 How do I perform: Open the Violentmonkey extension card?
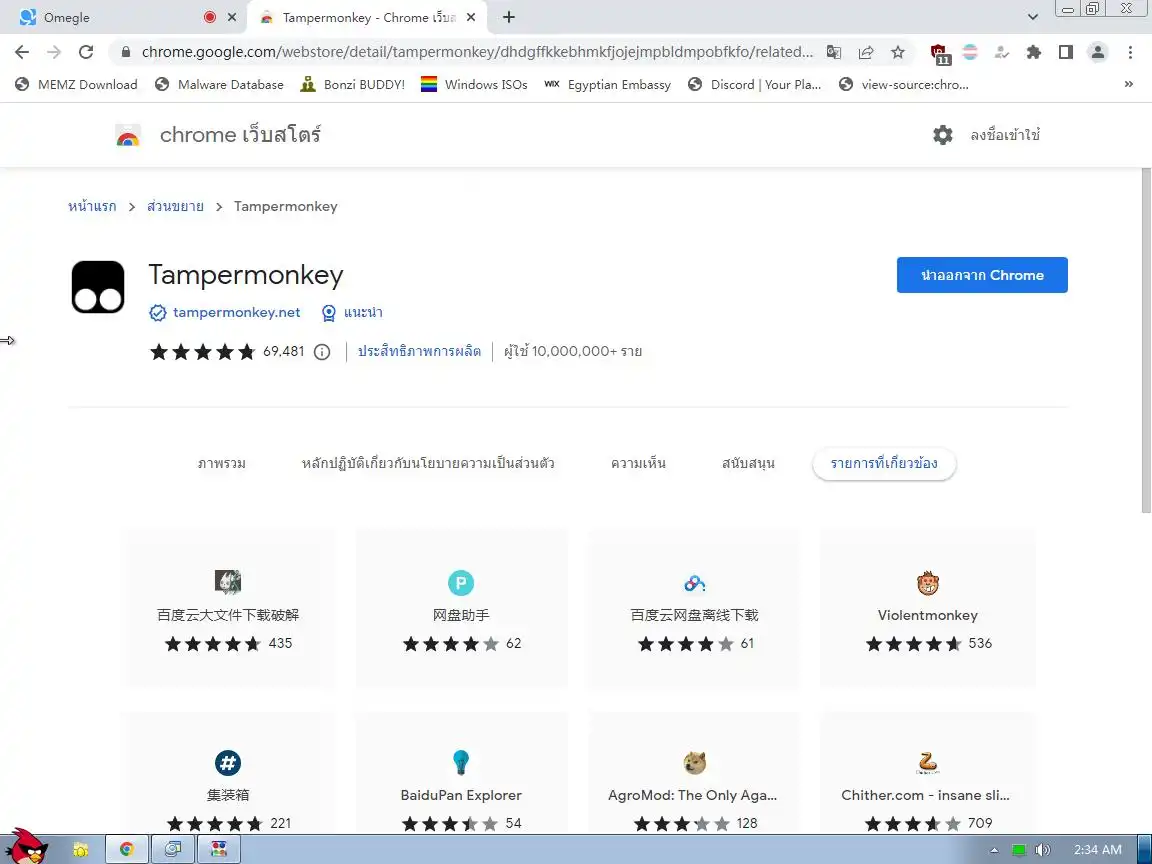927,608
